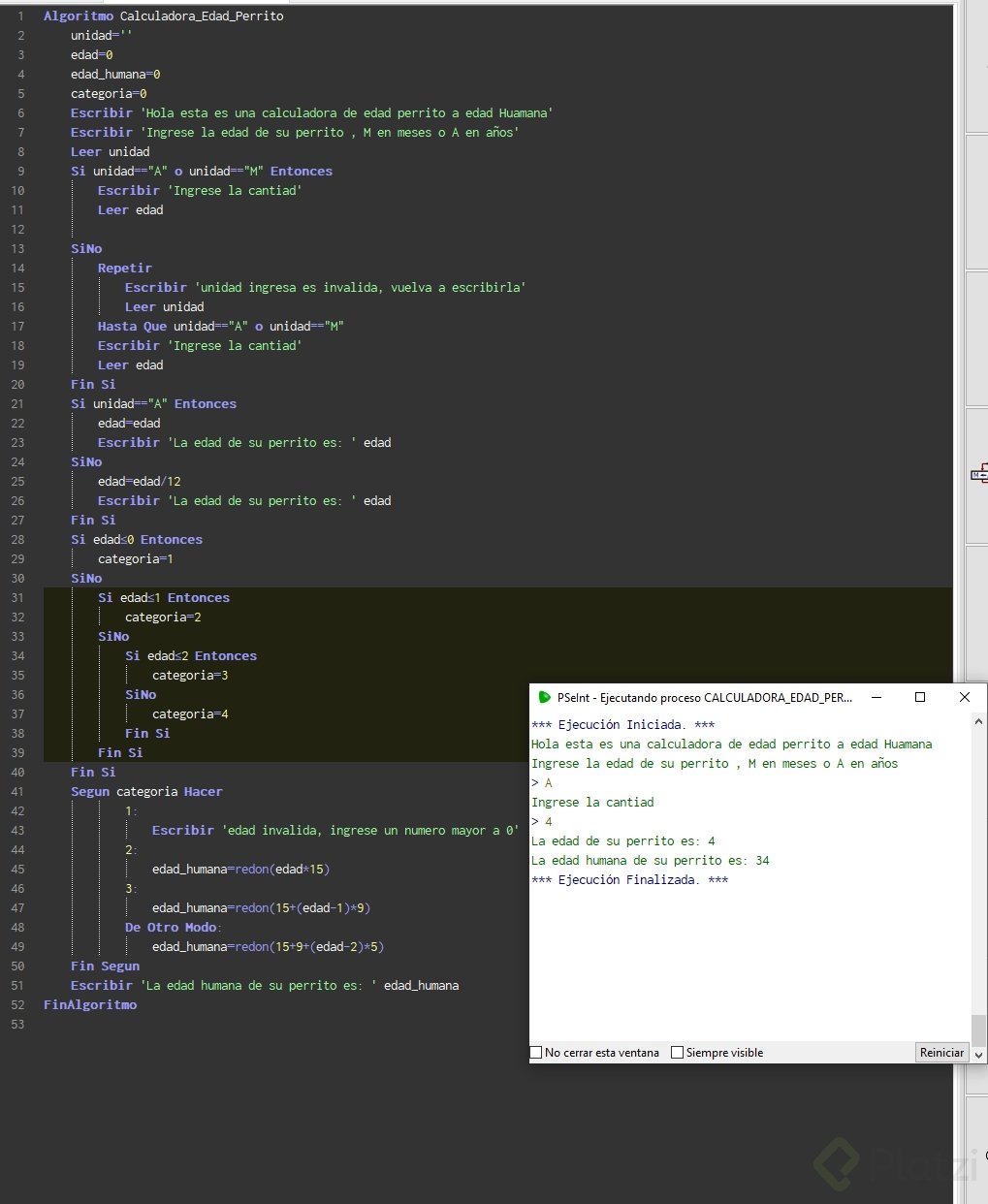Click 'Ingrese la cantiad' line in execution output
Image resolution: width=988 pixels, height=1204 pixels.
pos(592,802)
